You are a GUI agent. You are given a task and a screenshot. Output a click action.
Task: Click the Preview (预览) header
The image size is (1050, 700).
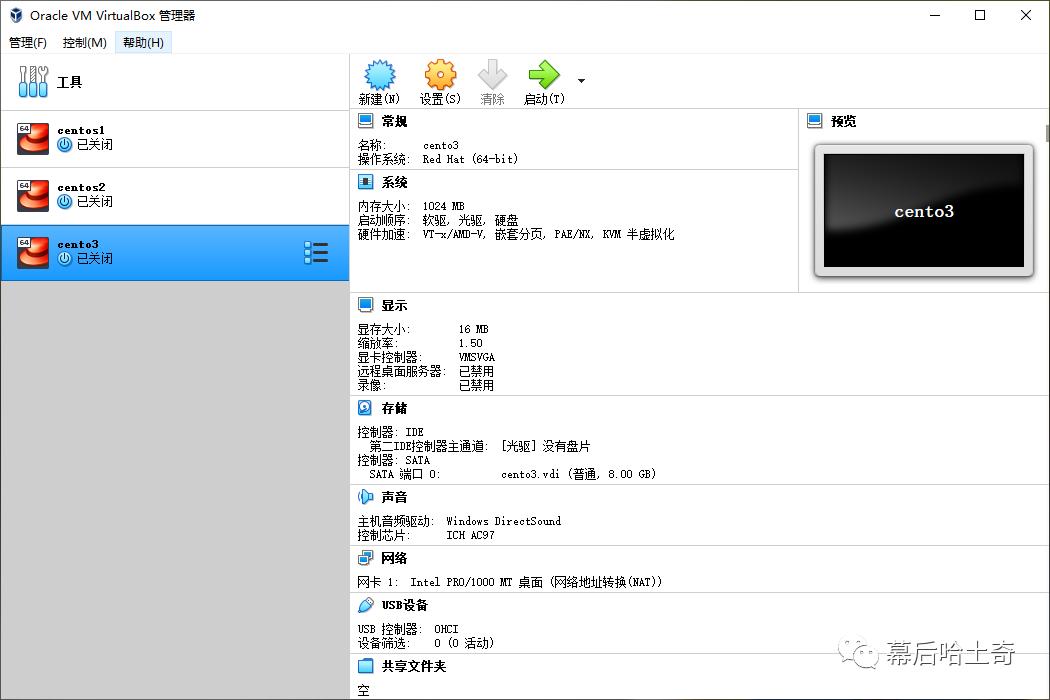(843, 121)
